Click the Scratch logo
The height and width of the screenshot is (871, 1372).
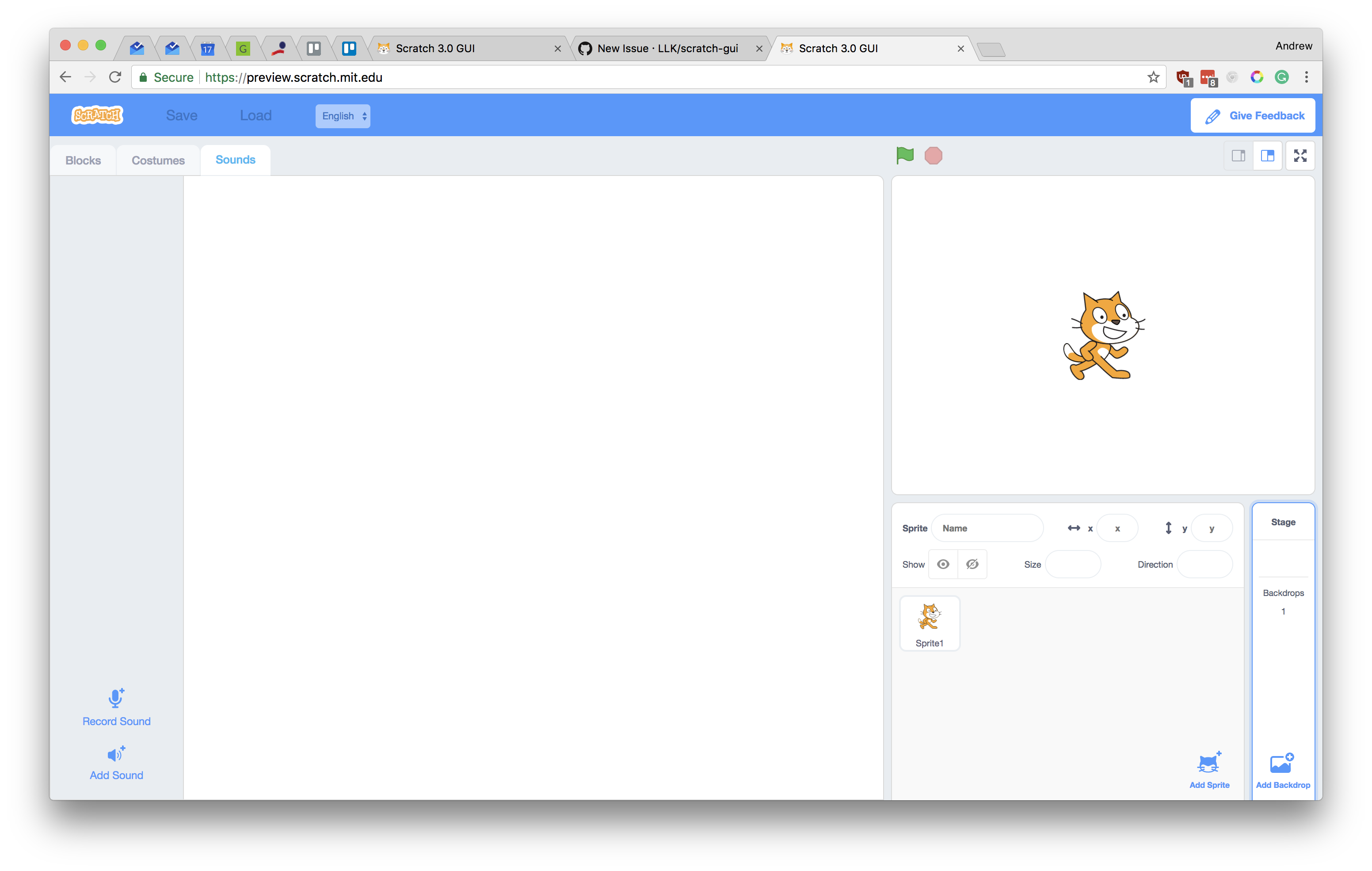click(97, 115)
